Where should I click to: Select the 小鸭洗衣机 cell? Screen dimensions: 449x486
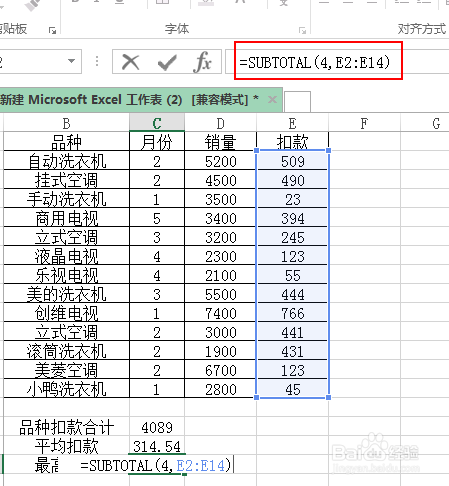point(66,389)
